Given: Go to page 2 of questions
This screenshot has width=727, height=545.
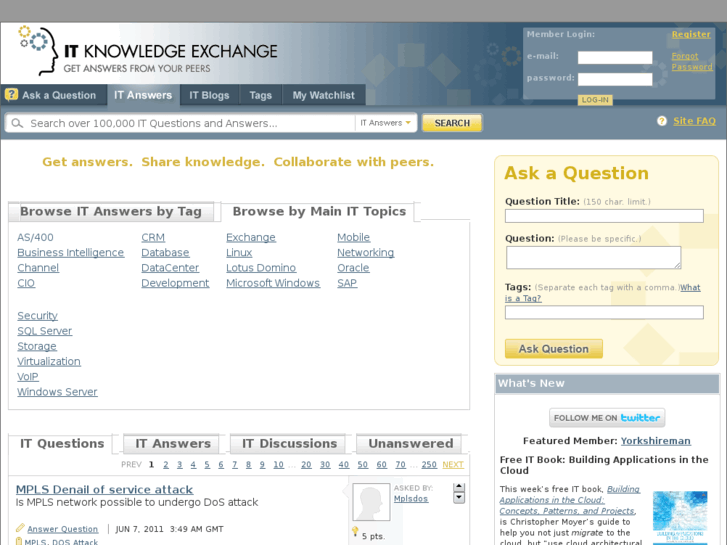Looking at the screenshot, I should point(166,465).
